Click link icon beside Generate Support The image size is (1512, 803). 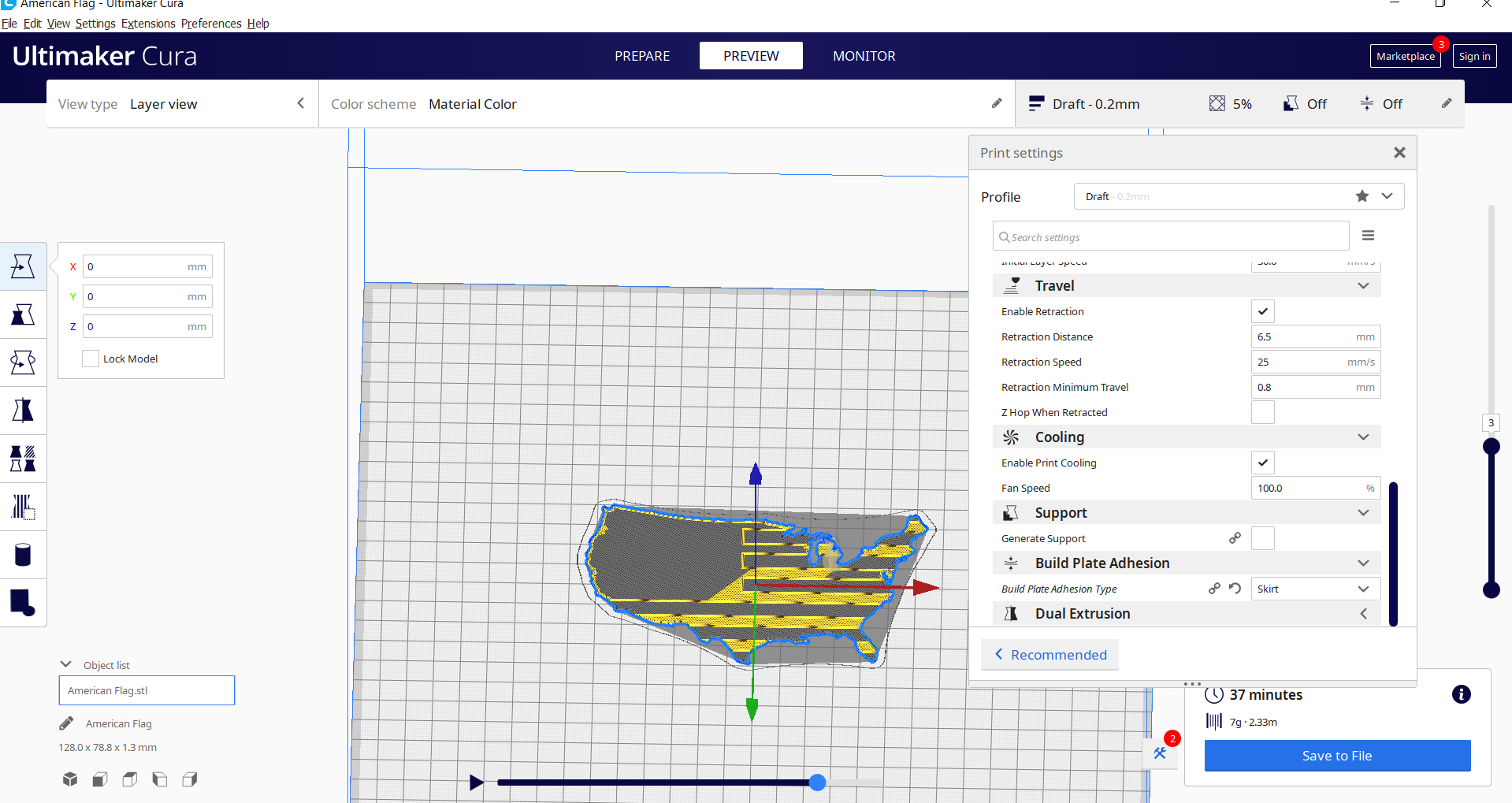coord(1235,538)
